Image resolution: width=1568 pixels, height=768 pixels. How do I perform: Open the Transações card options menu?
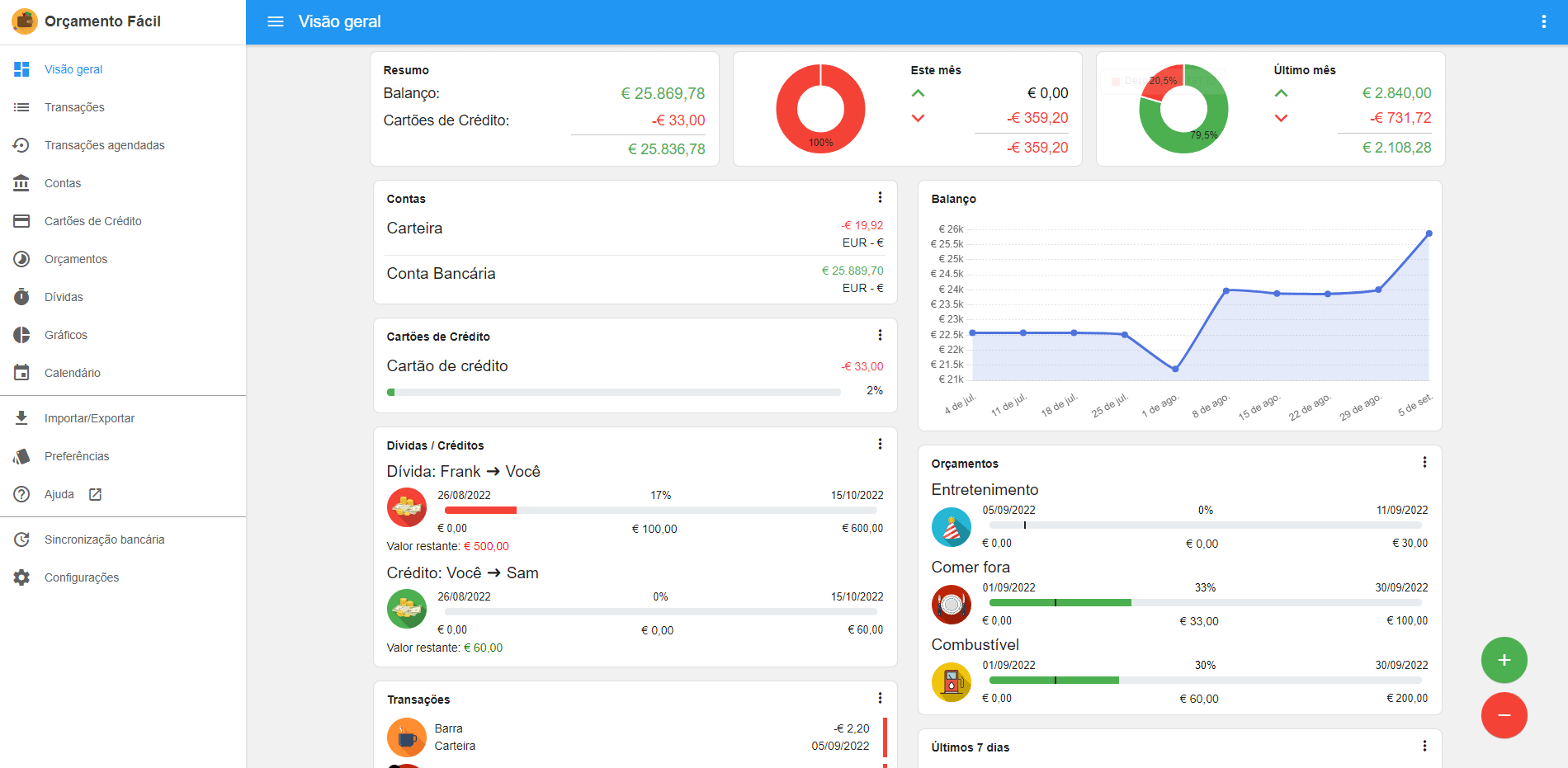coord(880,699)
